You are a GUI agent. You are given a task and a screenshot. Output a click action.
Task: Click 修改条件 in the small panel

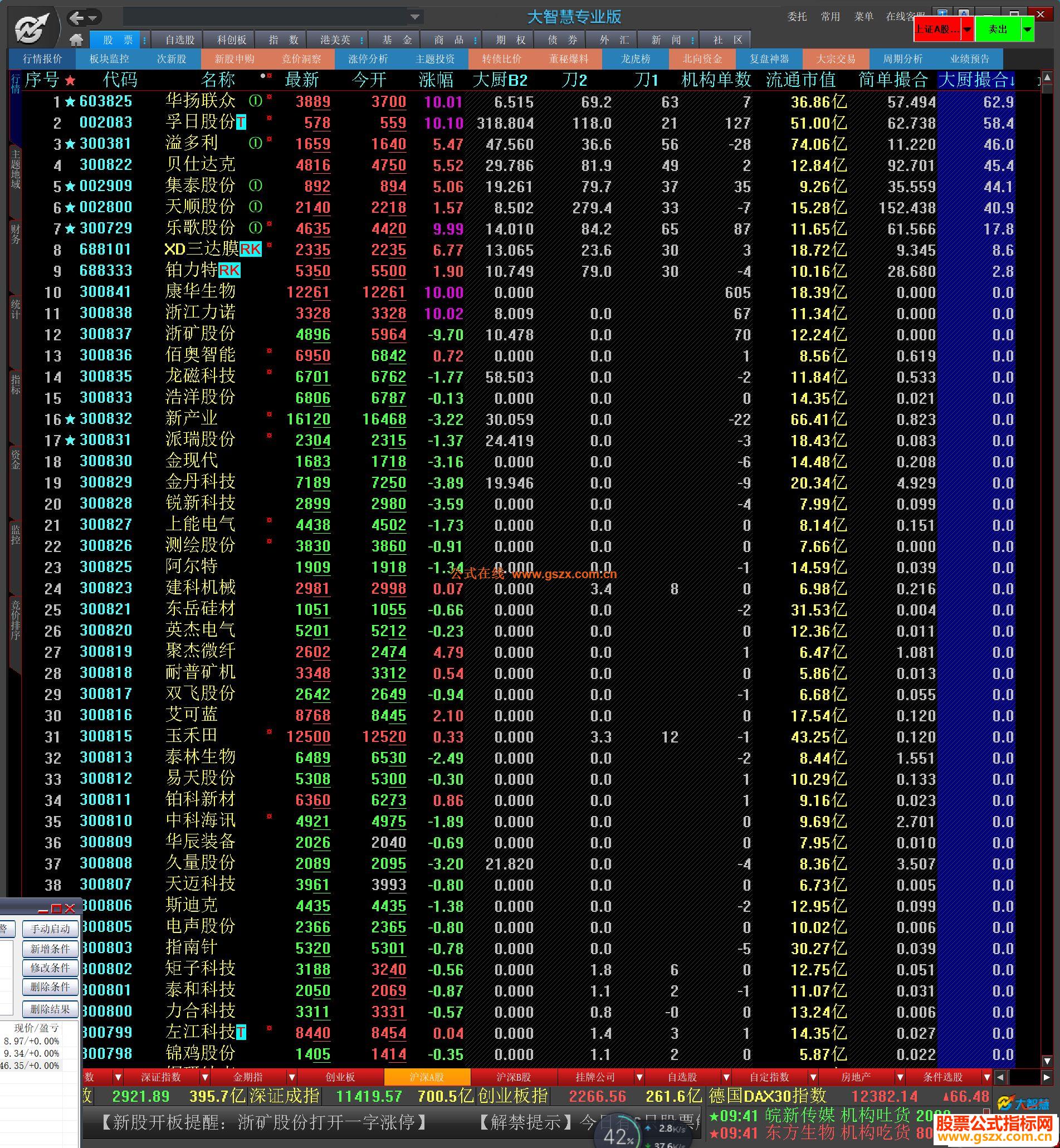50,968
